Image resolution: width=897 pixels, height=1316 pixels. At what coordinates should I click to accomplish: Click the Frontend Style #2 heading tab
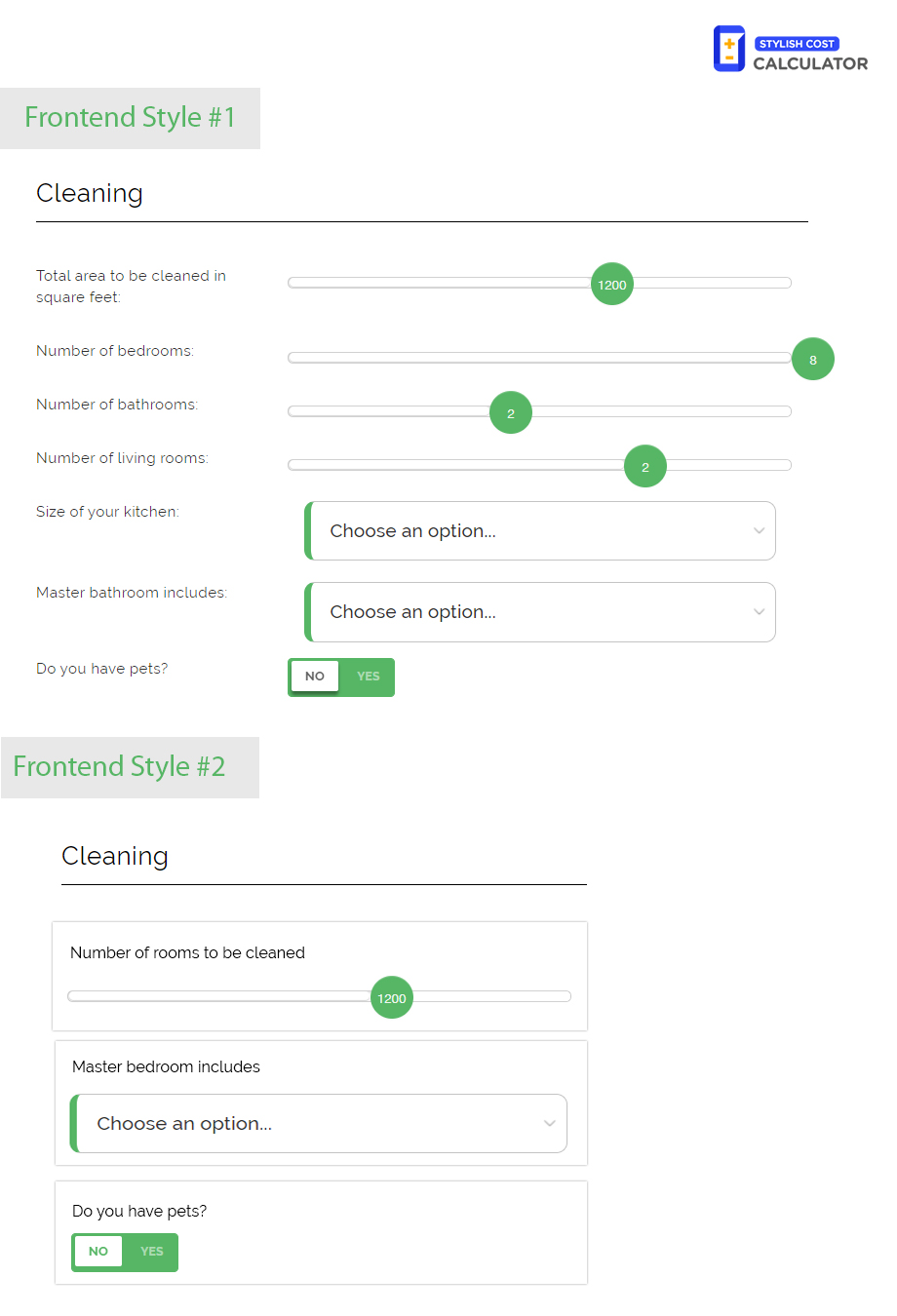coord(130,767)
